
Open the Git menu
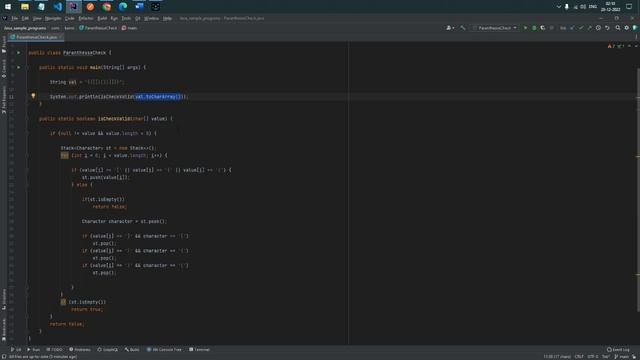pyautogui.click(x=138, y=18)
